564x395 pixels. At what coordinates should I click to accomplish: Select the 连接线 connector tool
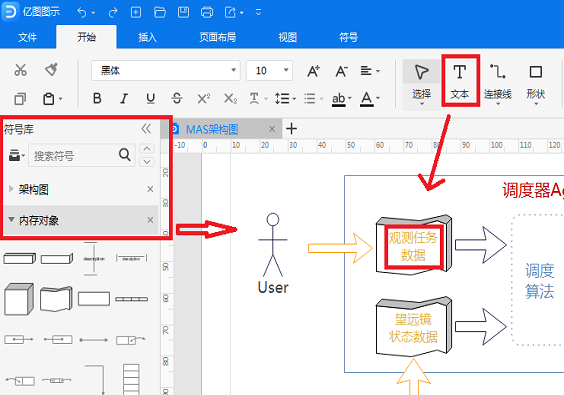click(x=498, y=85)
